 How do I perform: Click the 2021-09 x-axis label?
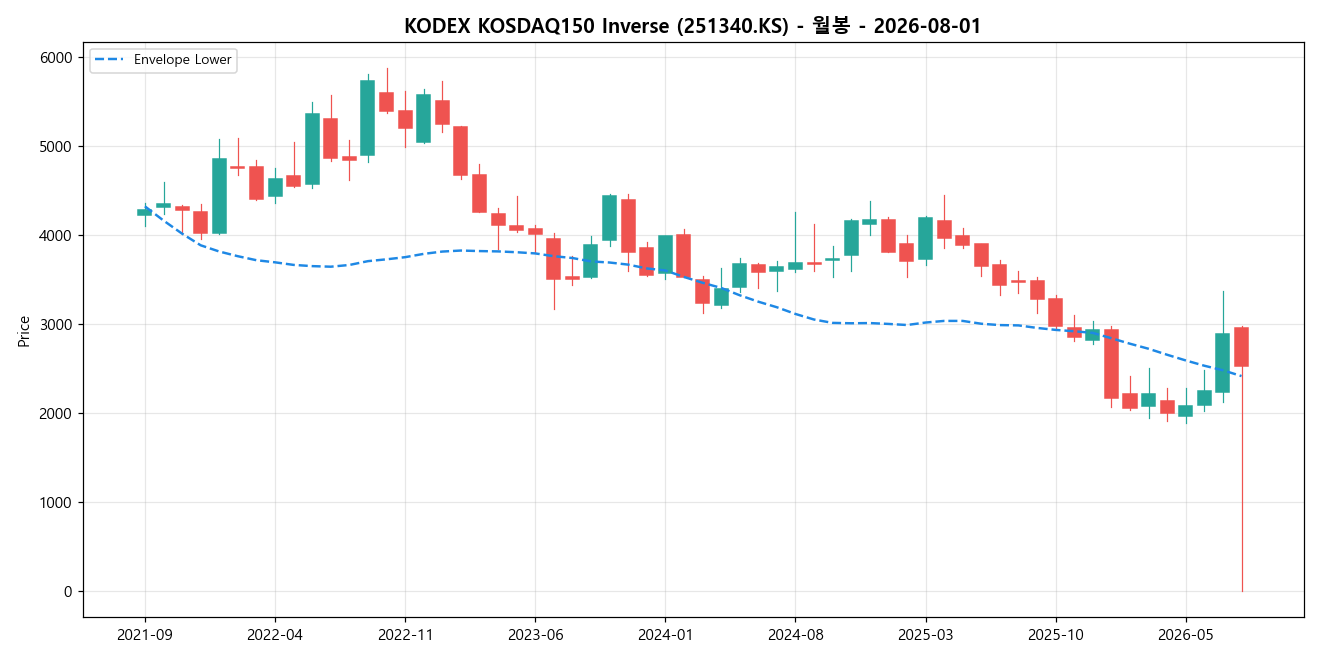[x=145, y=634]
